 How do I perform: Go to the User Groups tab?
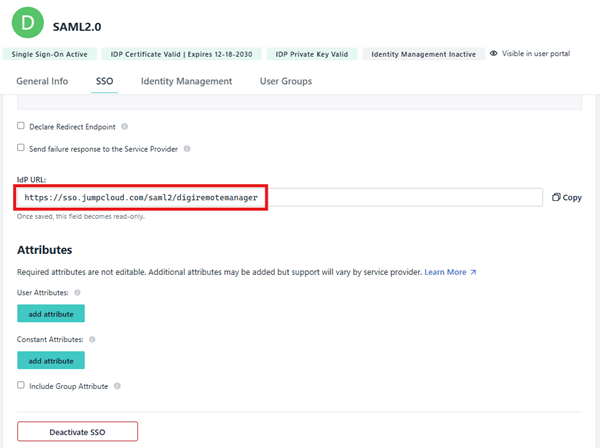tap(285, 81)
